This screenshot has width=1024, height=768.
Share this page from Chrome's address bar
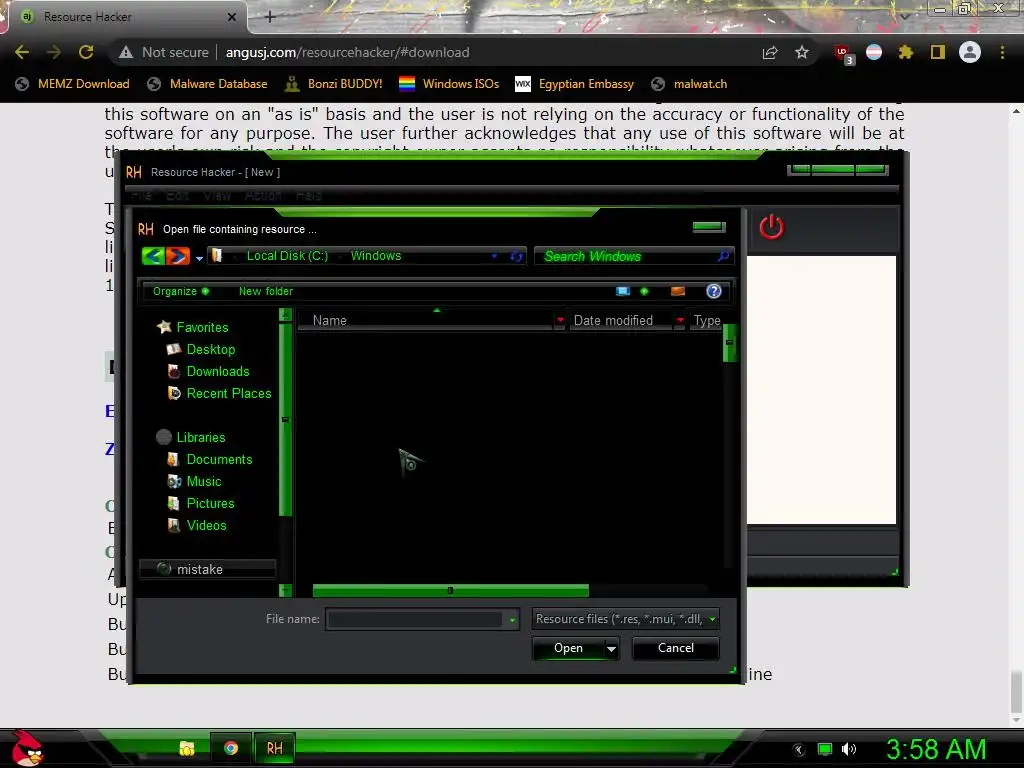click(770, 52)
